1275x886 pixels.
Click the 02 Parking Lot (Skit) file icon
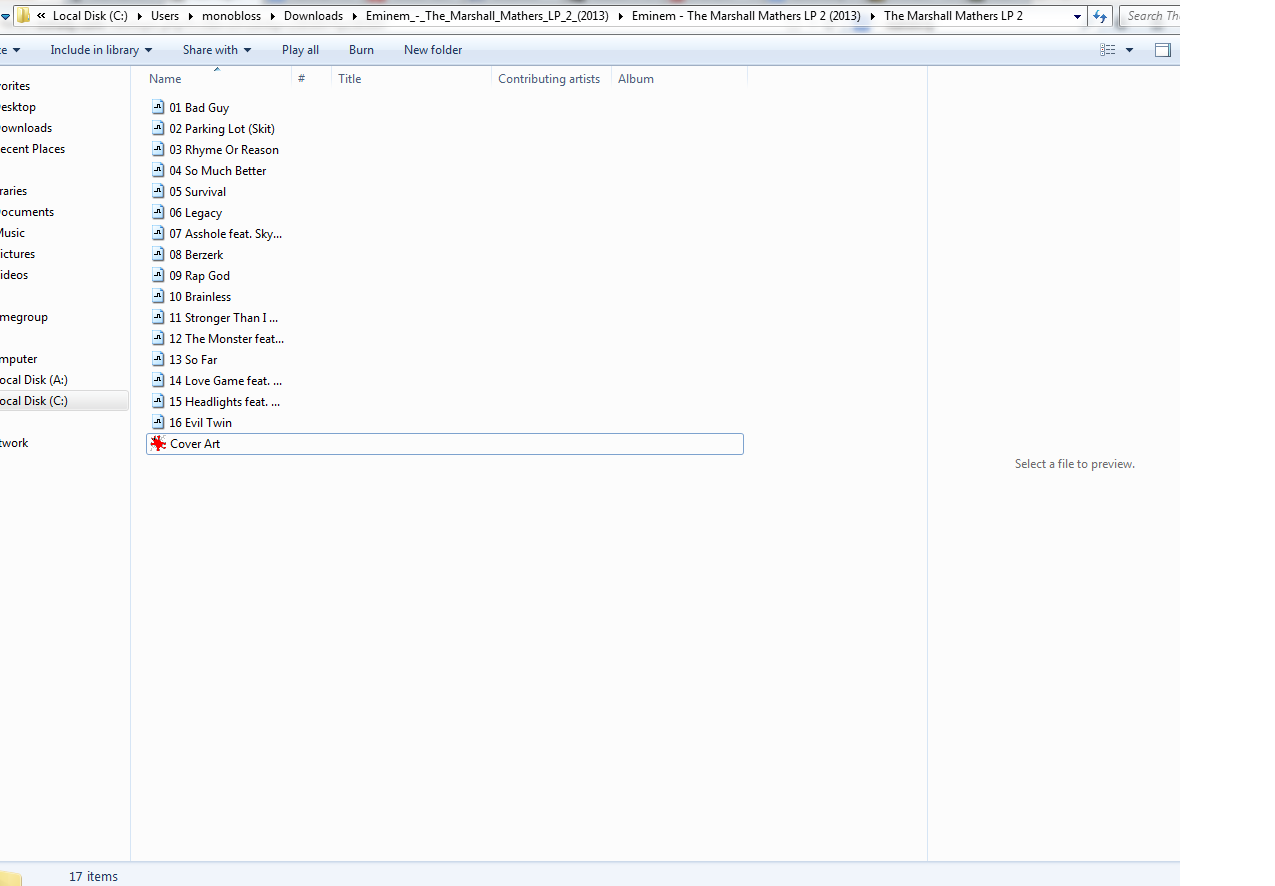point(158,128)
